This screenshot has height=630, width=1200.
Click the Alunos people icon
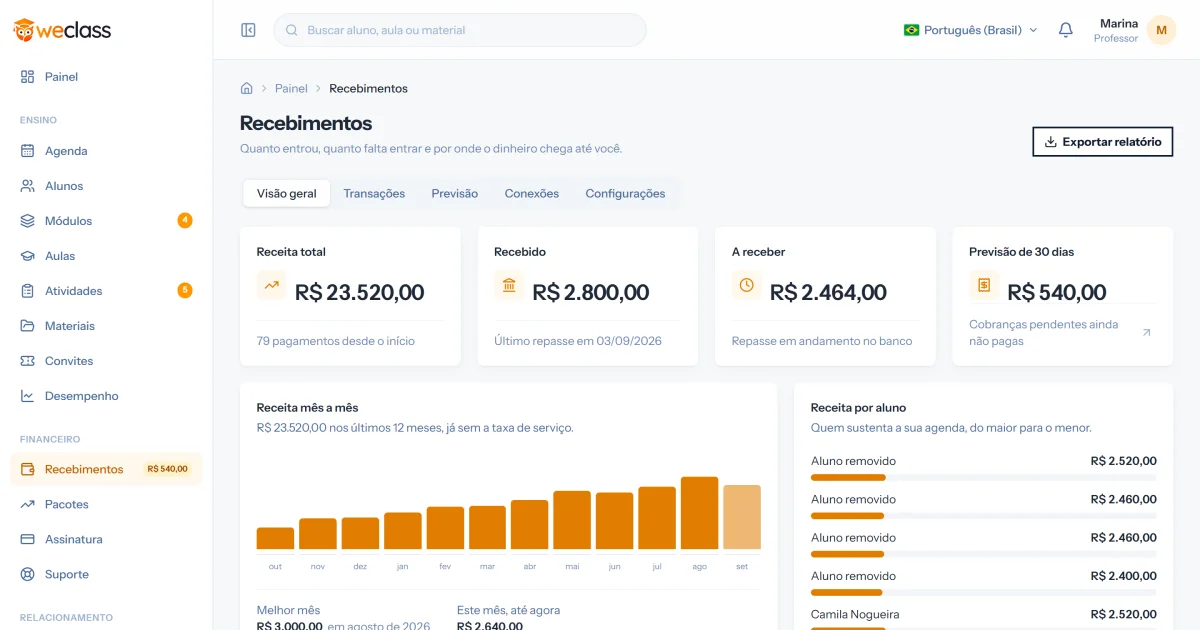(28, 186)
